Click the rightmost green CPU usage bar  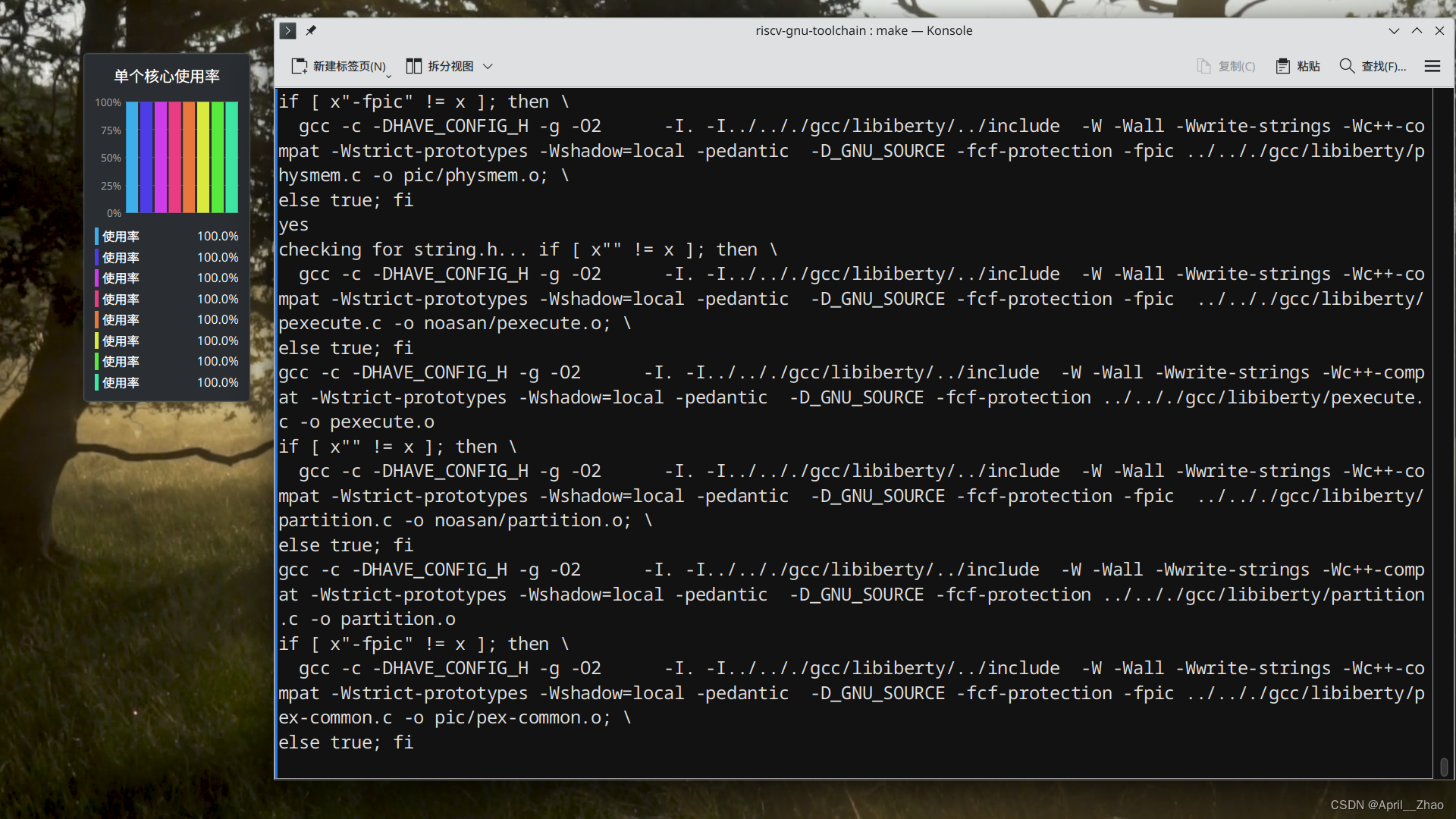pyautogui.click(x=232, y=157)
